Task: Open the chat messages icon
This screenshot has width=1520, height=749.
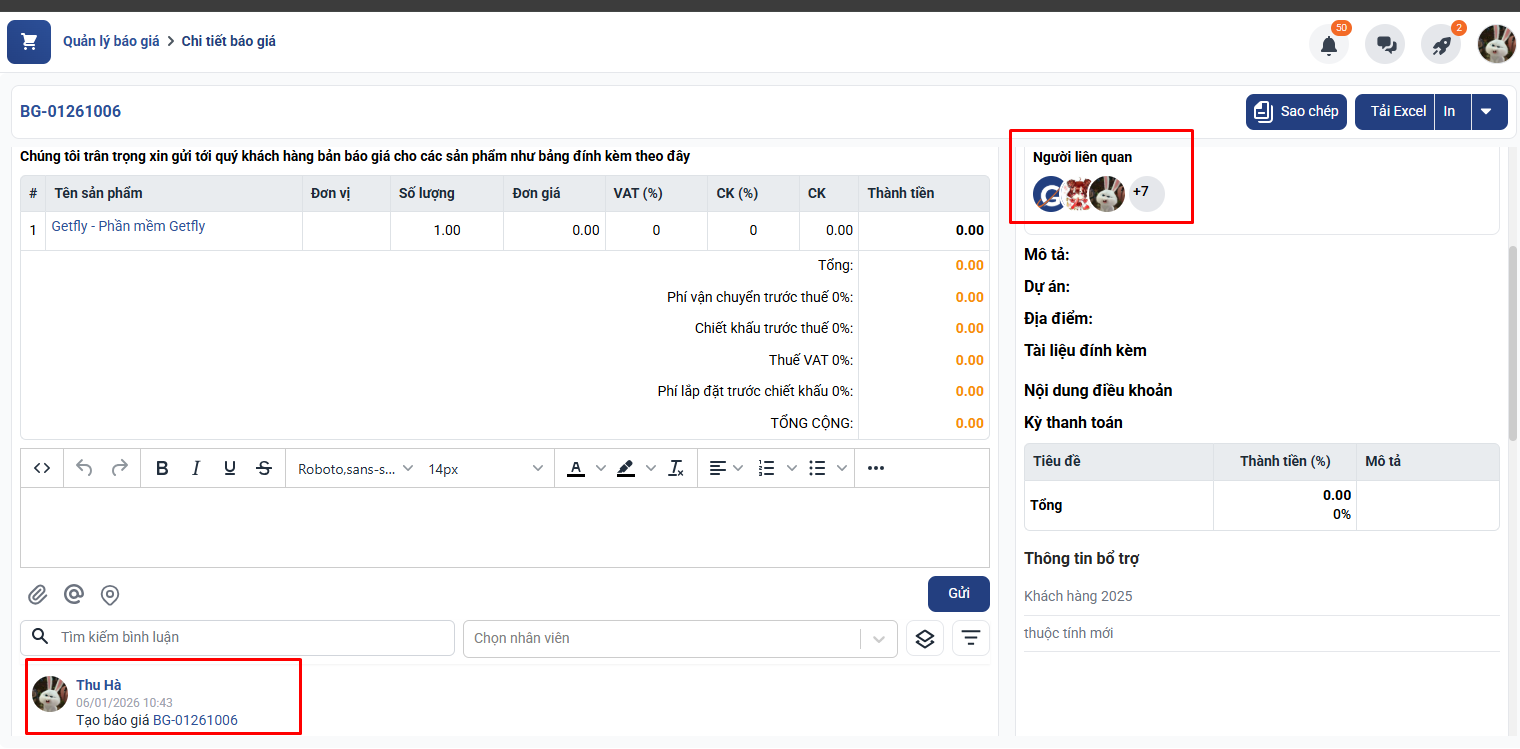Action: tap(1385, 45)
